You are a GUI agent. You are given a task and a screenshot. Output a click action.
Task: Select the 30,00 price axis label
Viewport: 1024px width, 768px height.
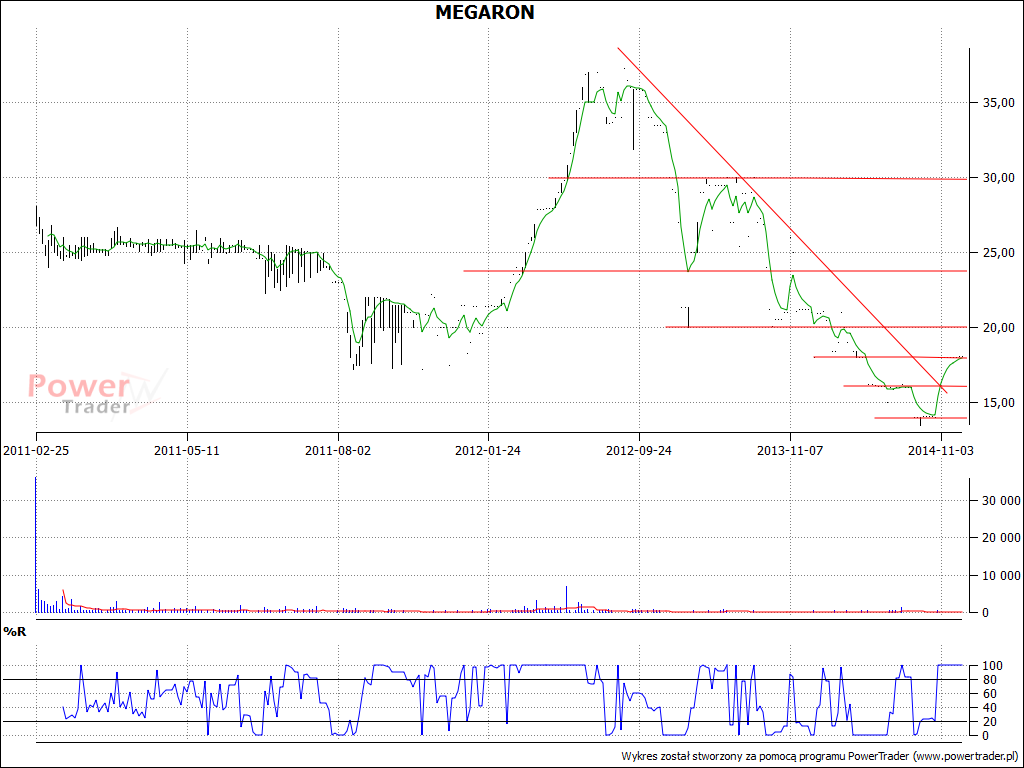[997, 178]
